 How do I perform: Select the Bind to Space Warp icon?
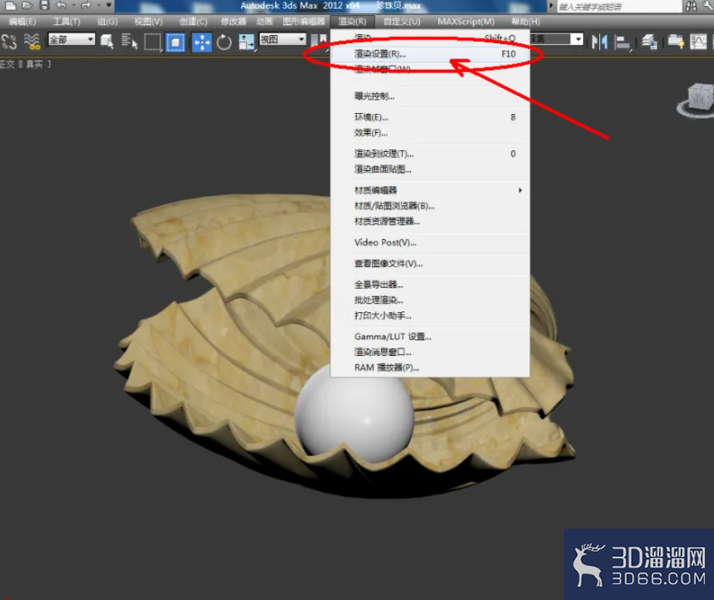[x=32, y=42]
